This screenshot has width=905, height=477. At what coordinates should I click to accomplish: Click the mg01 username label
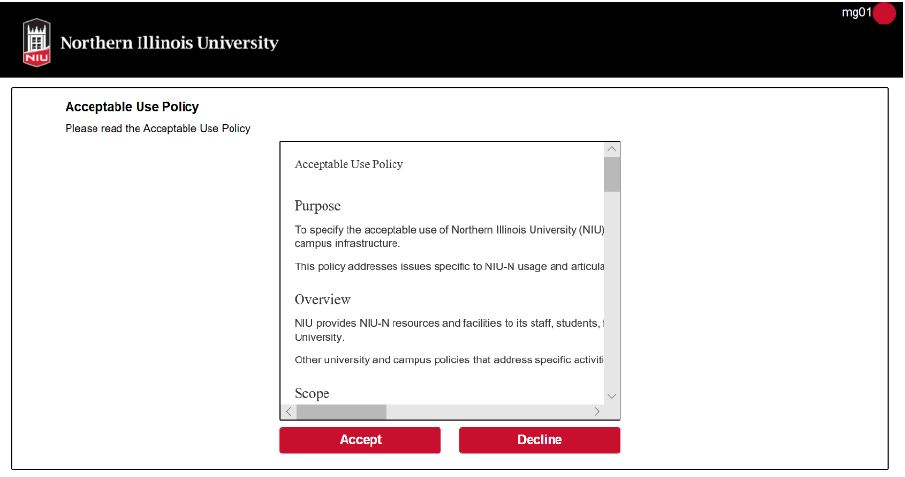pyautogui.click(x=857, y=13)
